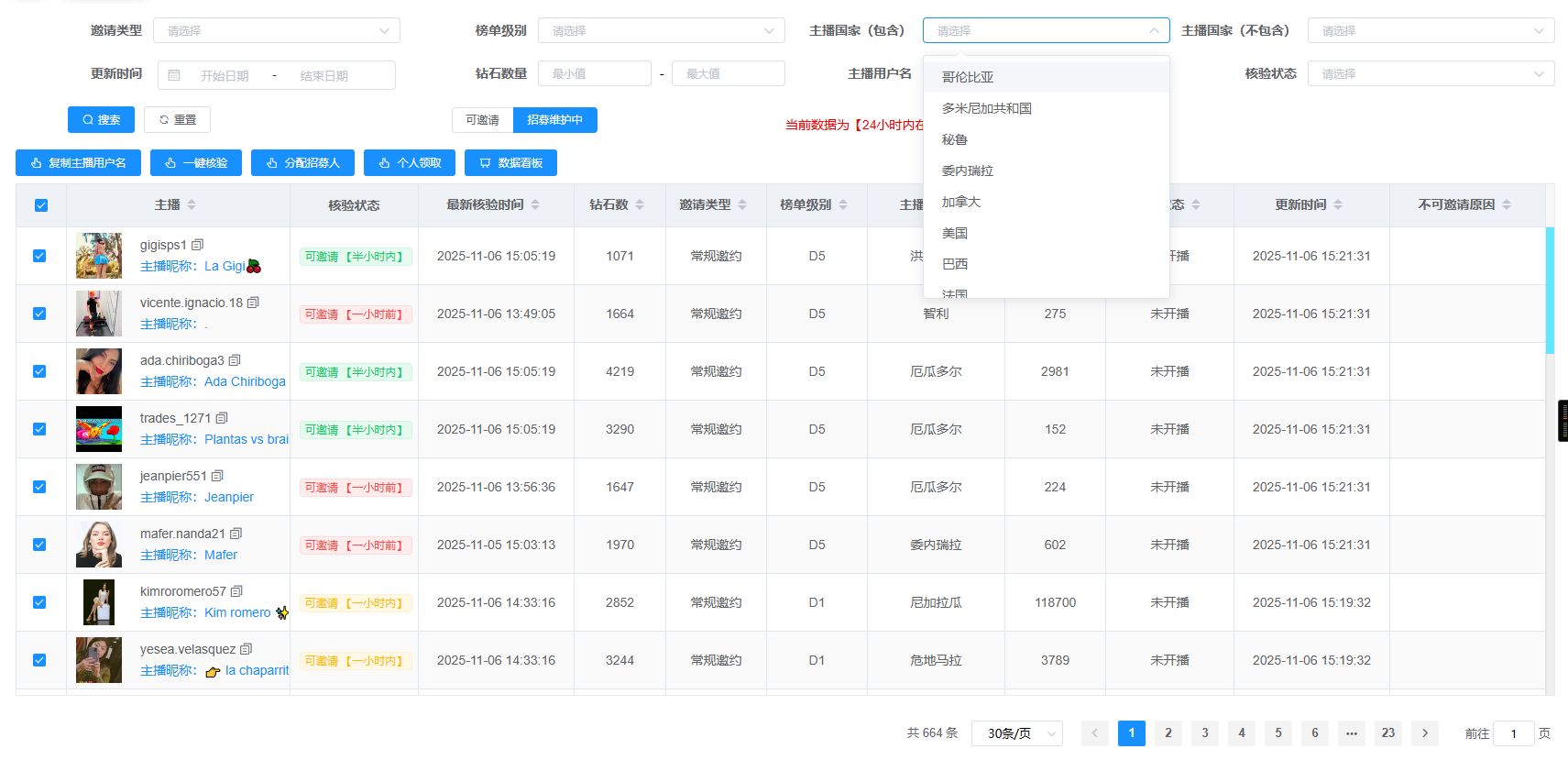Click the 最小值 diamond count input
1568x760 pixels.
(594, 73)
